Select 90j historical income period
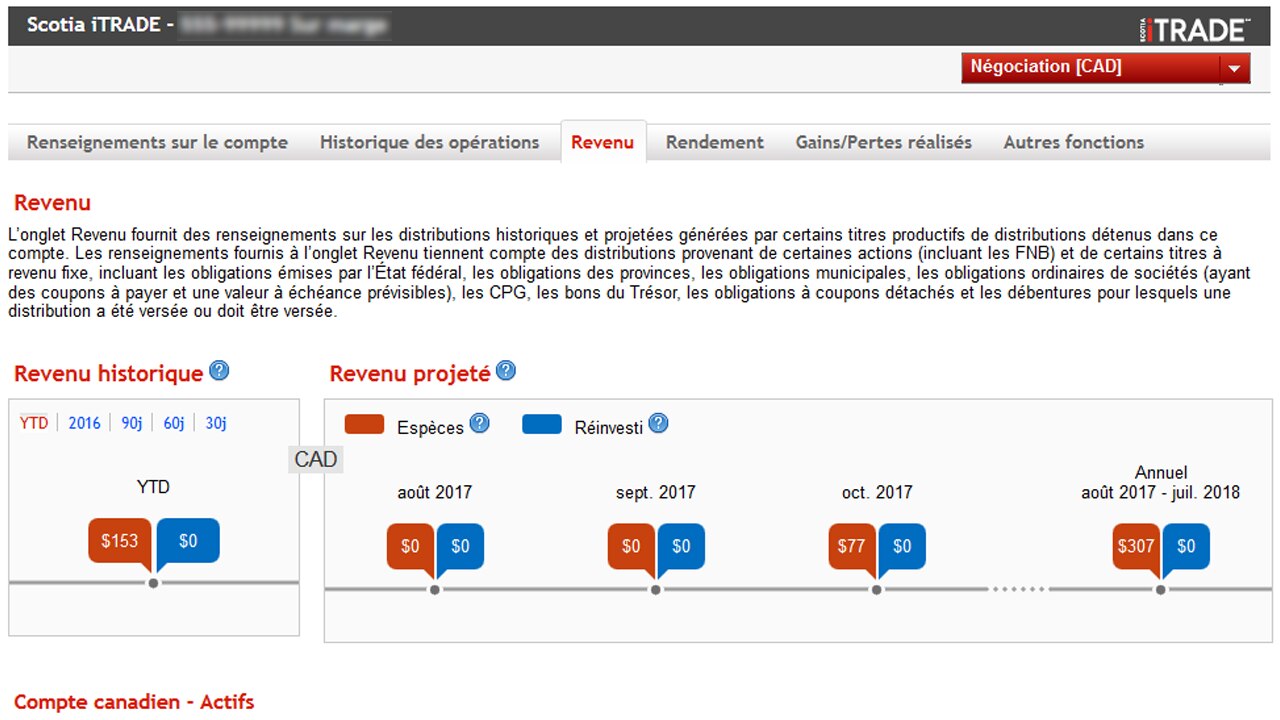 (x=132, y=423)
